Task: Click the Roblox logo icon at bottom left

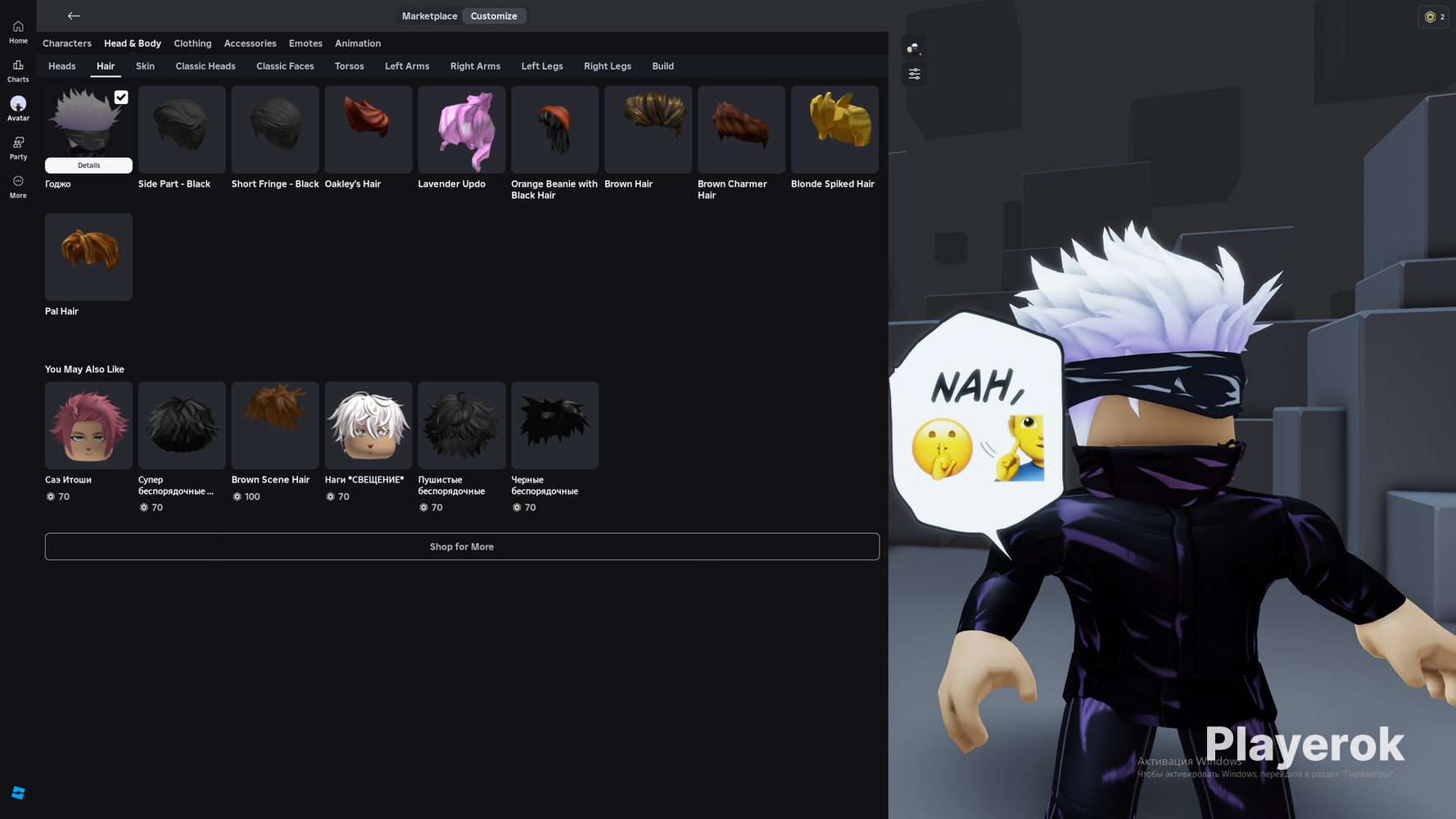Action: pos(18,793)
